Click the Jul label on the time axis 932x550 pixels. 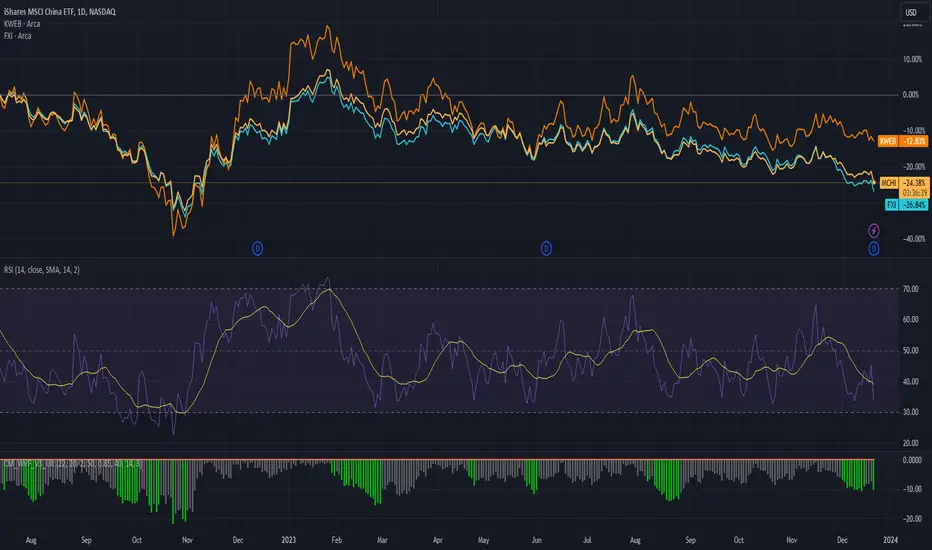[587, 540]
